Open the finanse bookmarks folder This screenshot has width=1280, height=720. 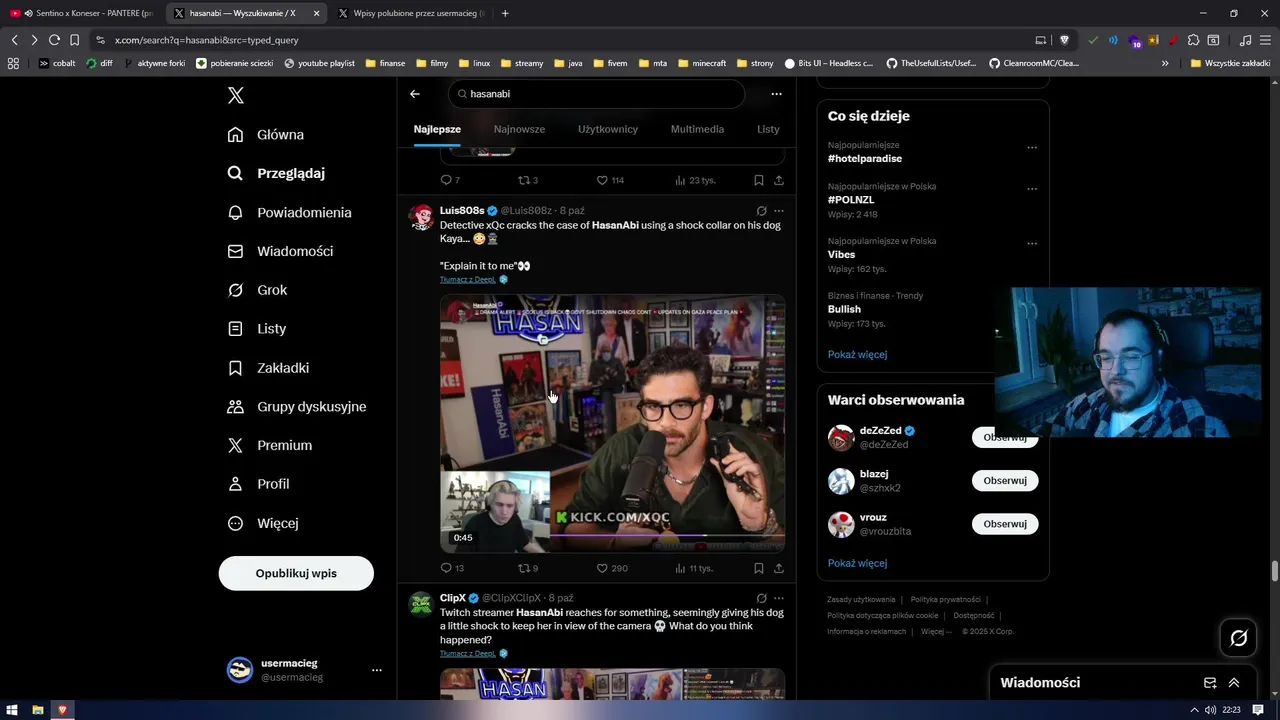(x=386, y=63)
